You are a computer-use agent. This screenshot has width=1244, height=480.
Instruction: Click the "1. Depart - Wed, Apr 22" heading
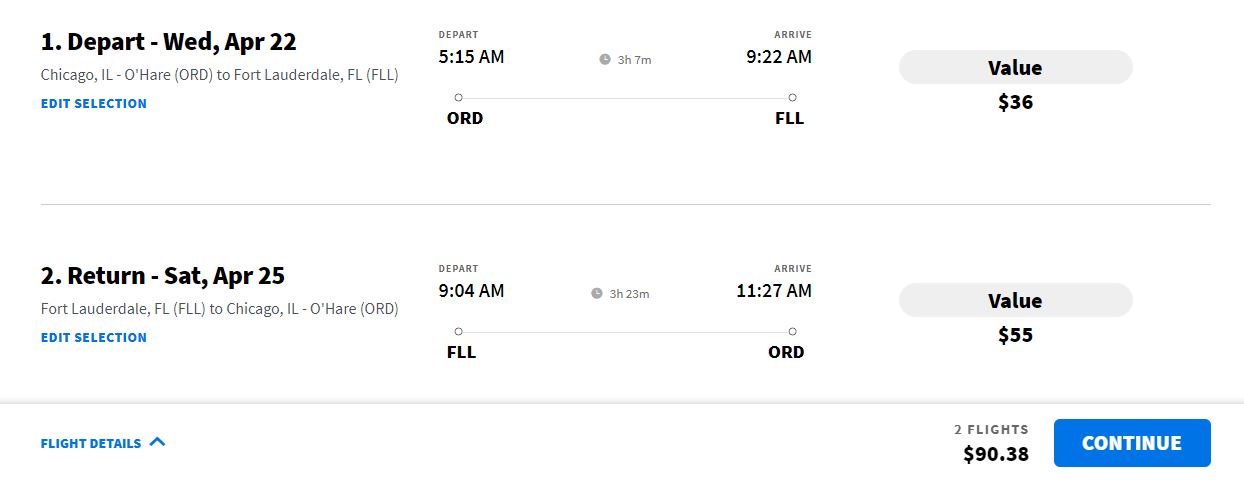click(x=169, y=42)
